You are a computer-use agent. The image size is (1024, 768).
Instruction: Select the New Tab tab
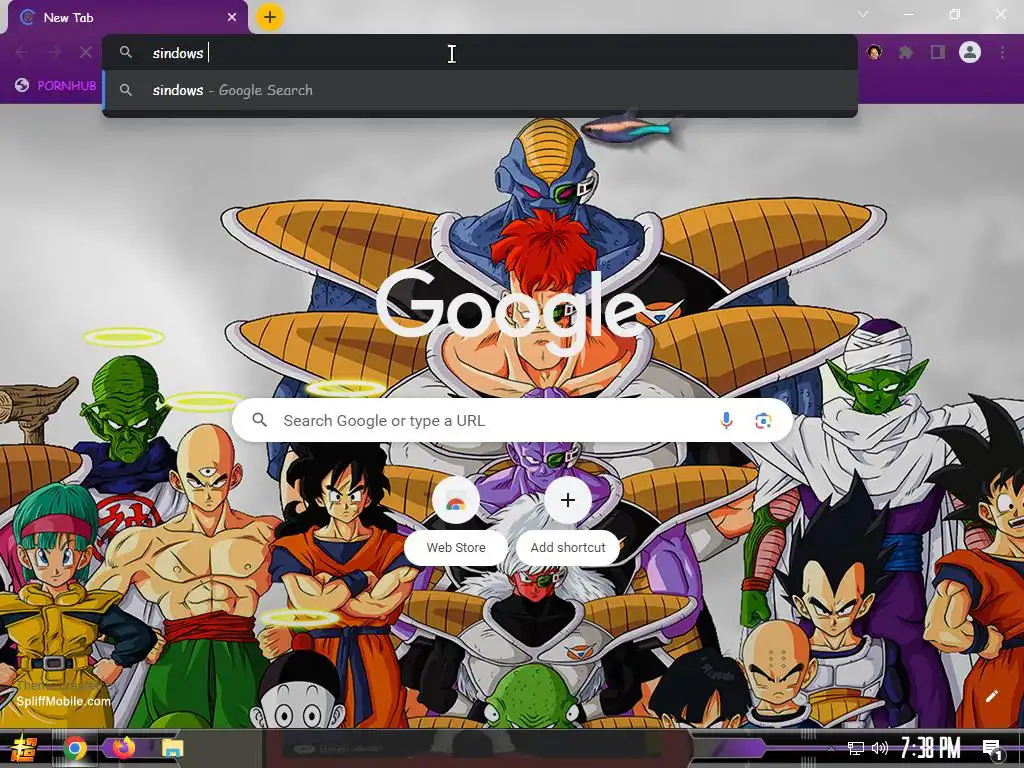pos(128,18)
